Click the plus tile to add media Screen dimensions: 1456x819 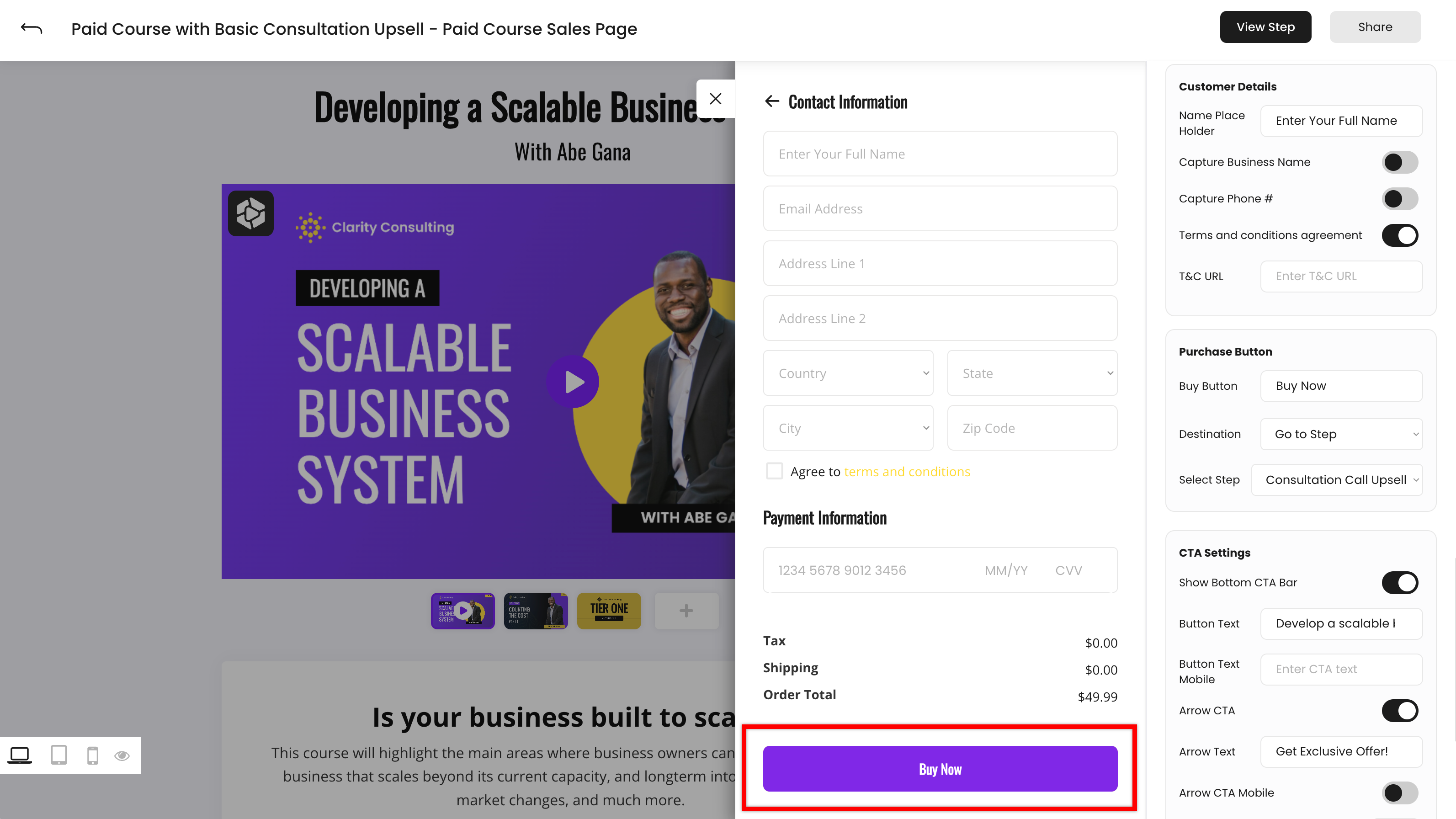click(686, 611)
